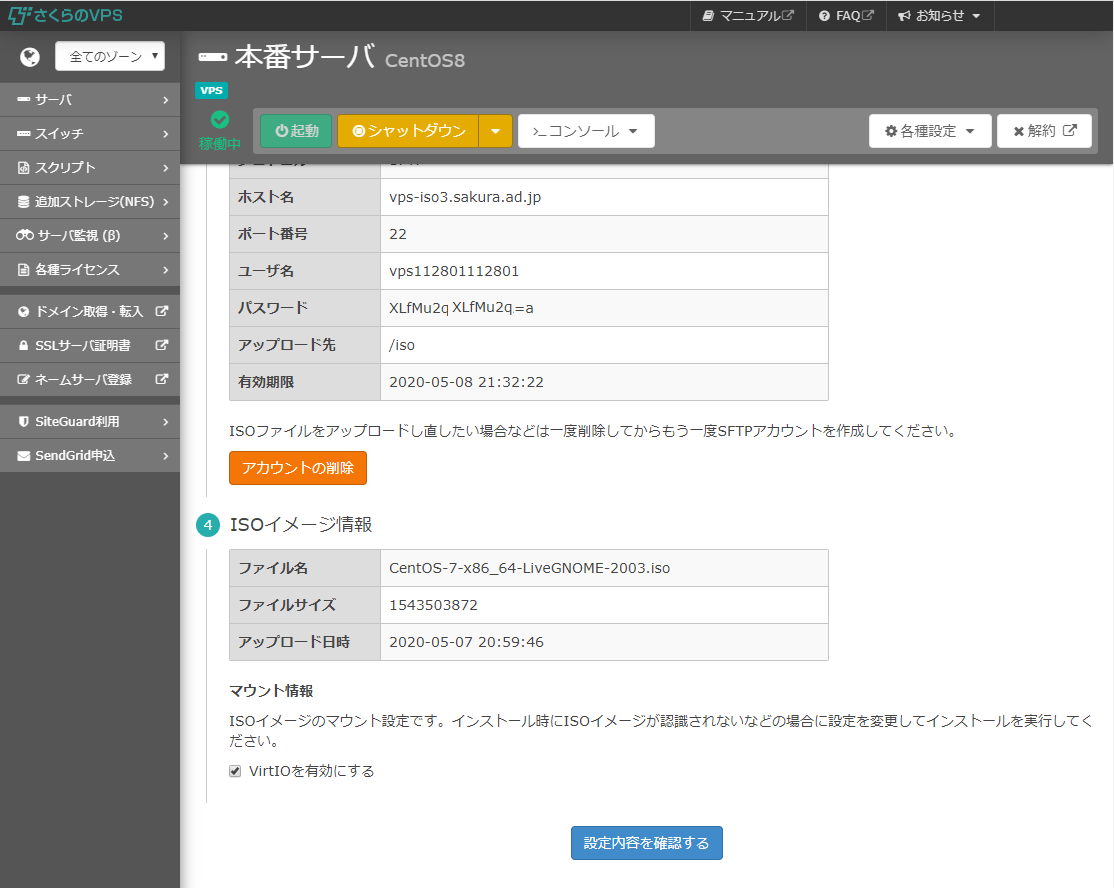
Task: Click the SiteGuard shield icon
Action: point(25,422)
